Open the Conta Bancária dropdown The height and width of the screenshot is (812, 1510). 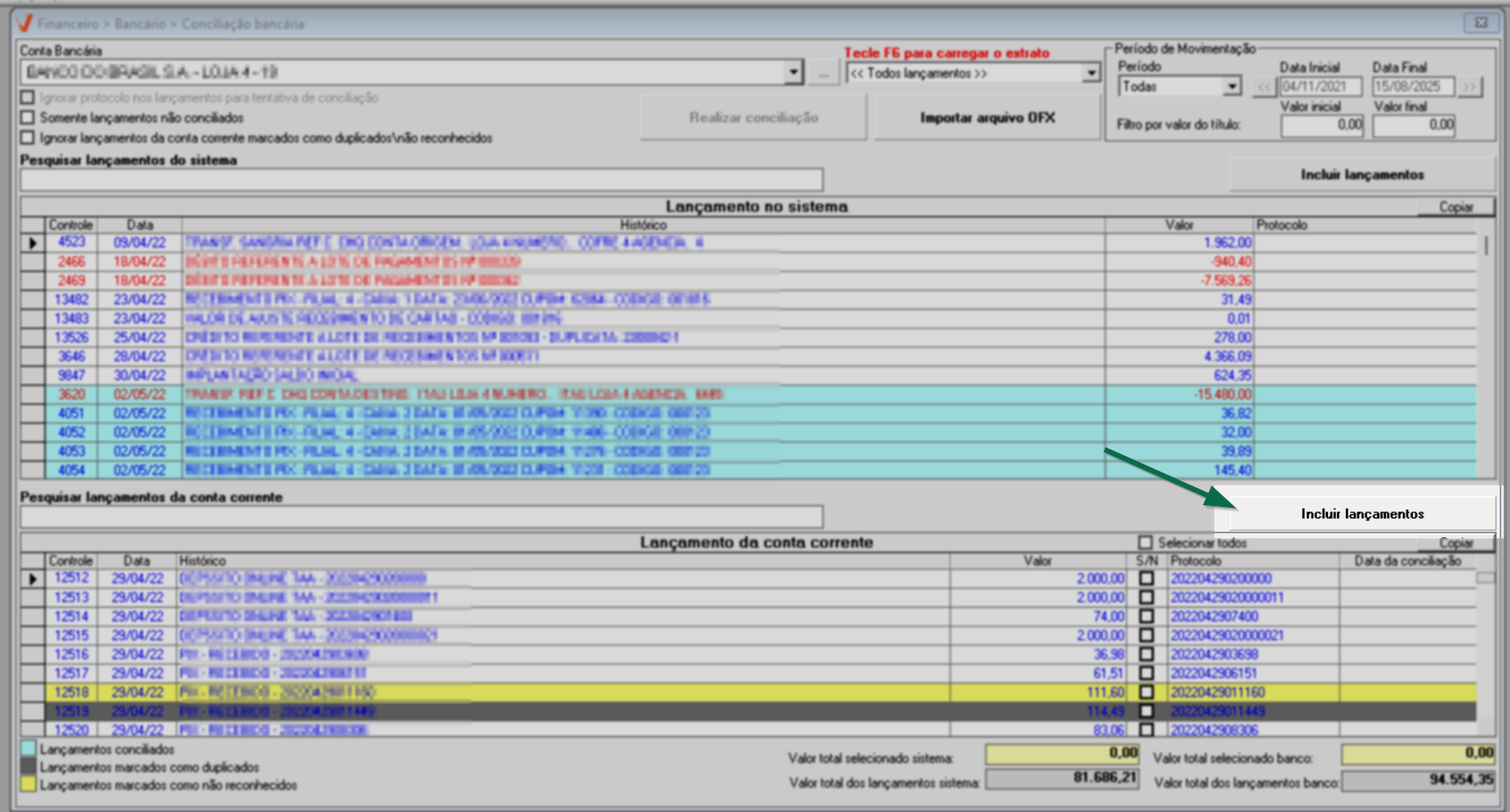793,73
